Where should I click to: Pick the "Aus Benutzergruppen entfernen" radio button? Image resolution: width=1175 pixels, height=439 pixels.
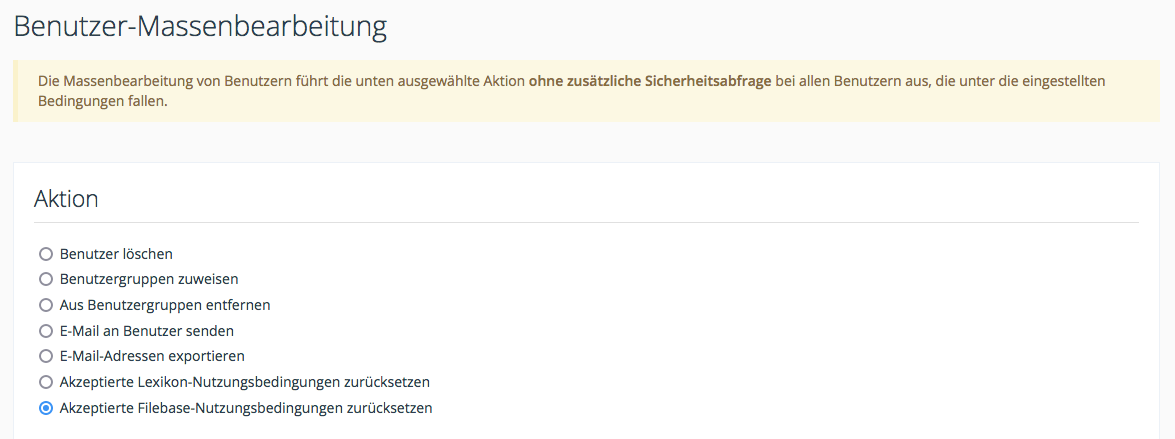pos(45,305)
